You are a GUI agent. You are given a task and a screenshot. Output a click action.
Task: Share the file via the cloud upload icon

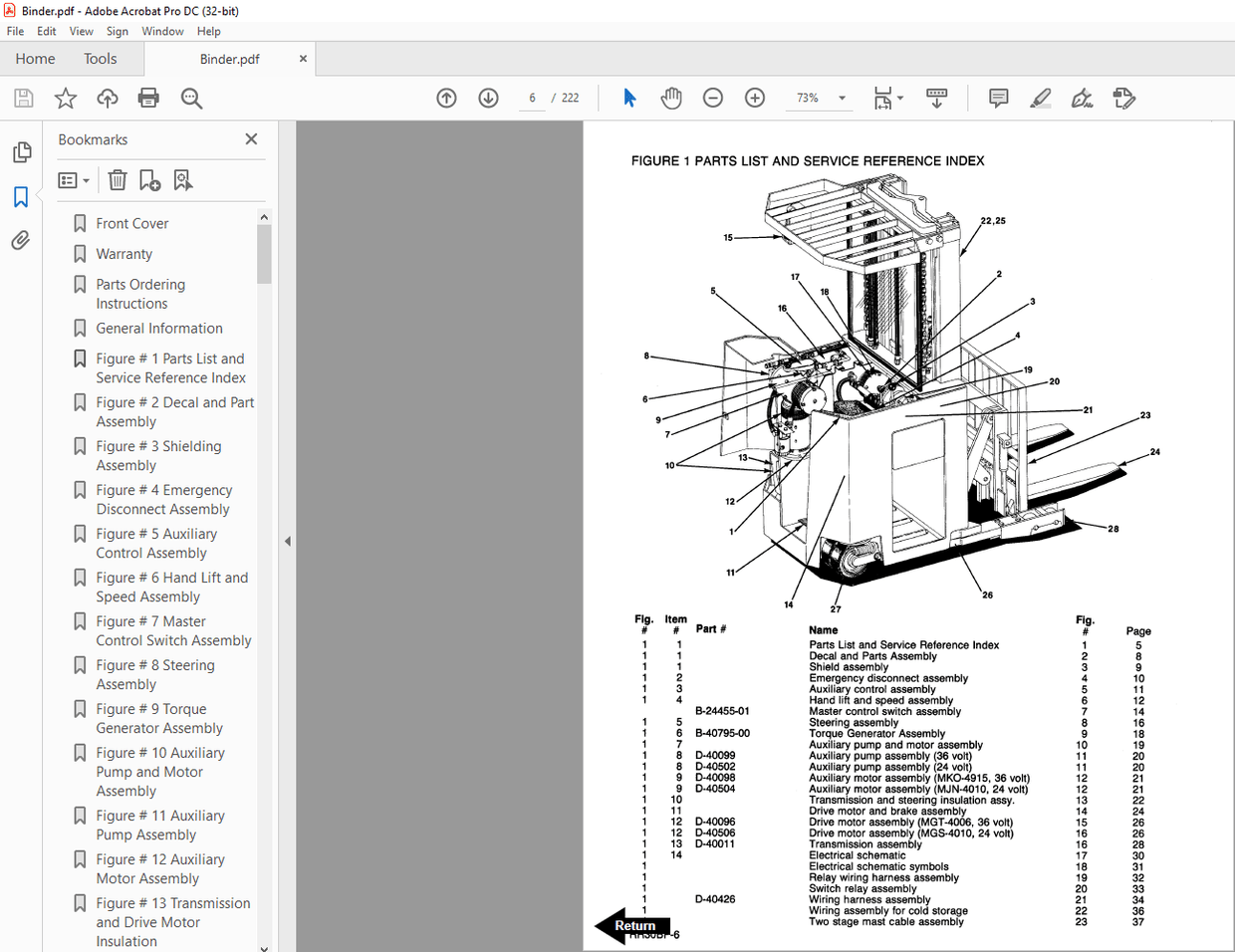(107, 98)
